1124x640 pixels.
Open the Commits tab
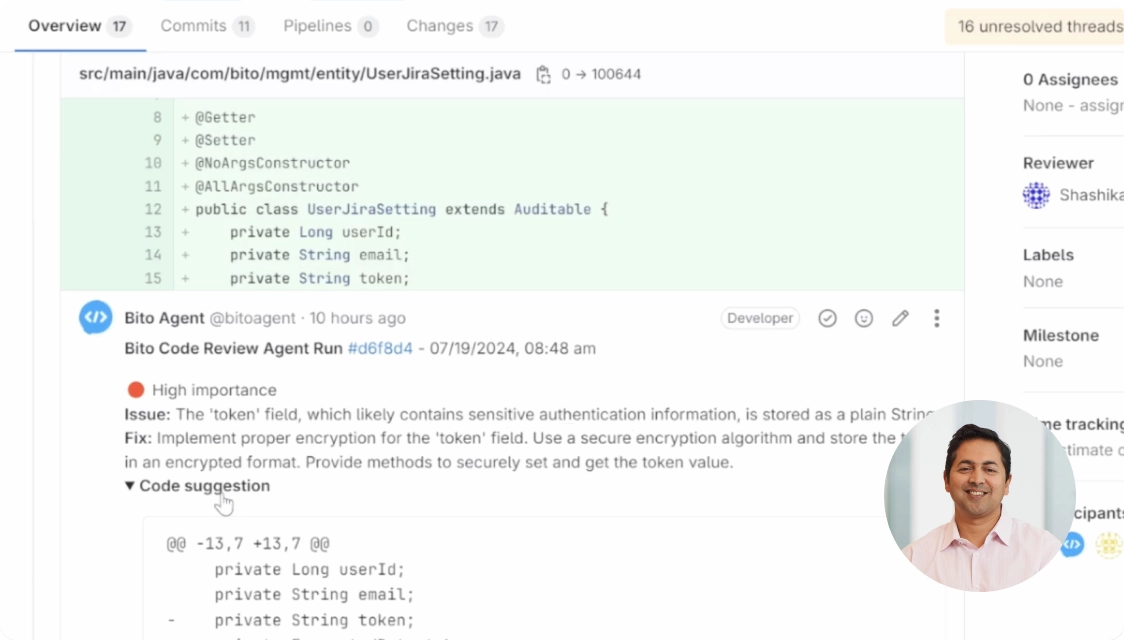click(206, 27)
